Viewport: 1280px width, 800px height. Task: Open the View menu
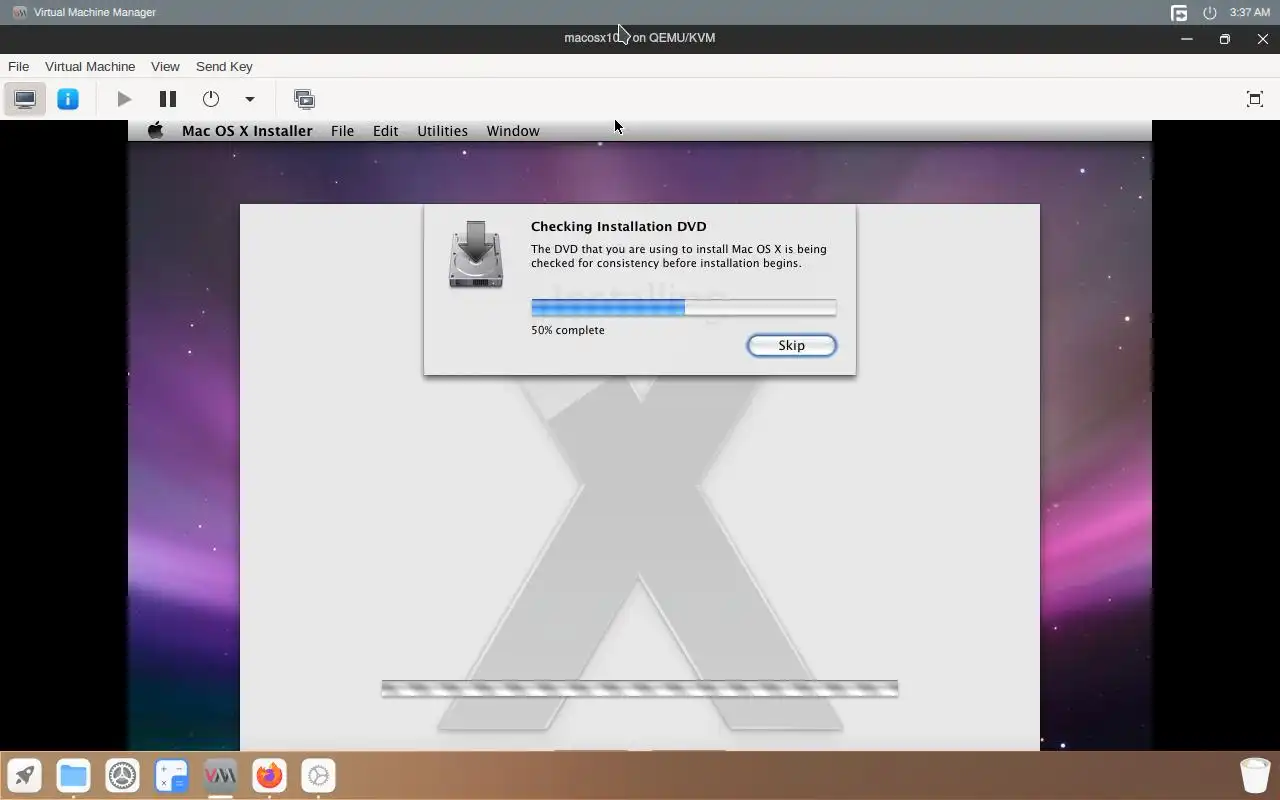pos(165,66)
